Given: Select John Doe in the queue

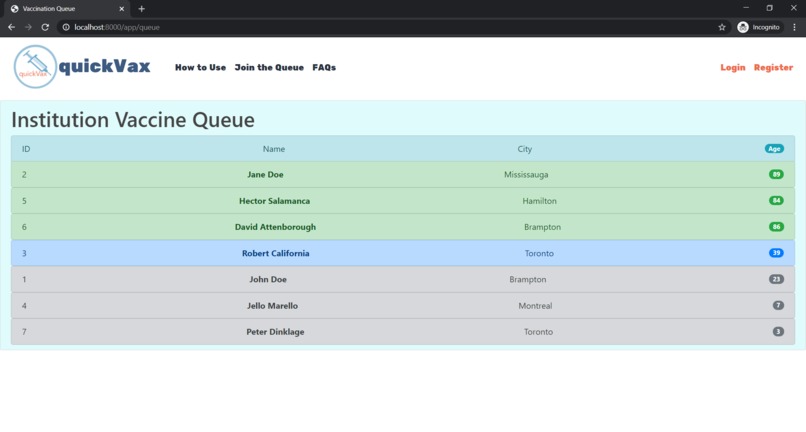Looking at the screenshot, I should (x=268, y=279).
